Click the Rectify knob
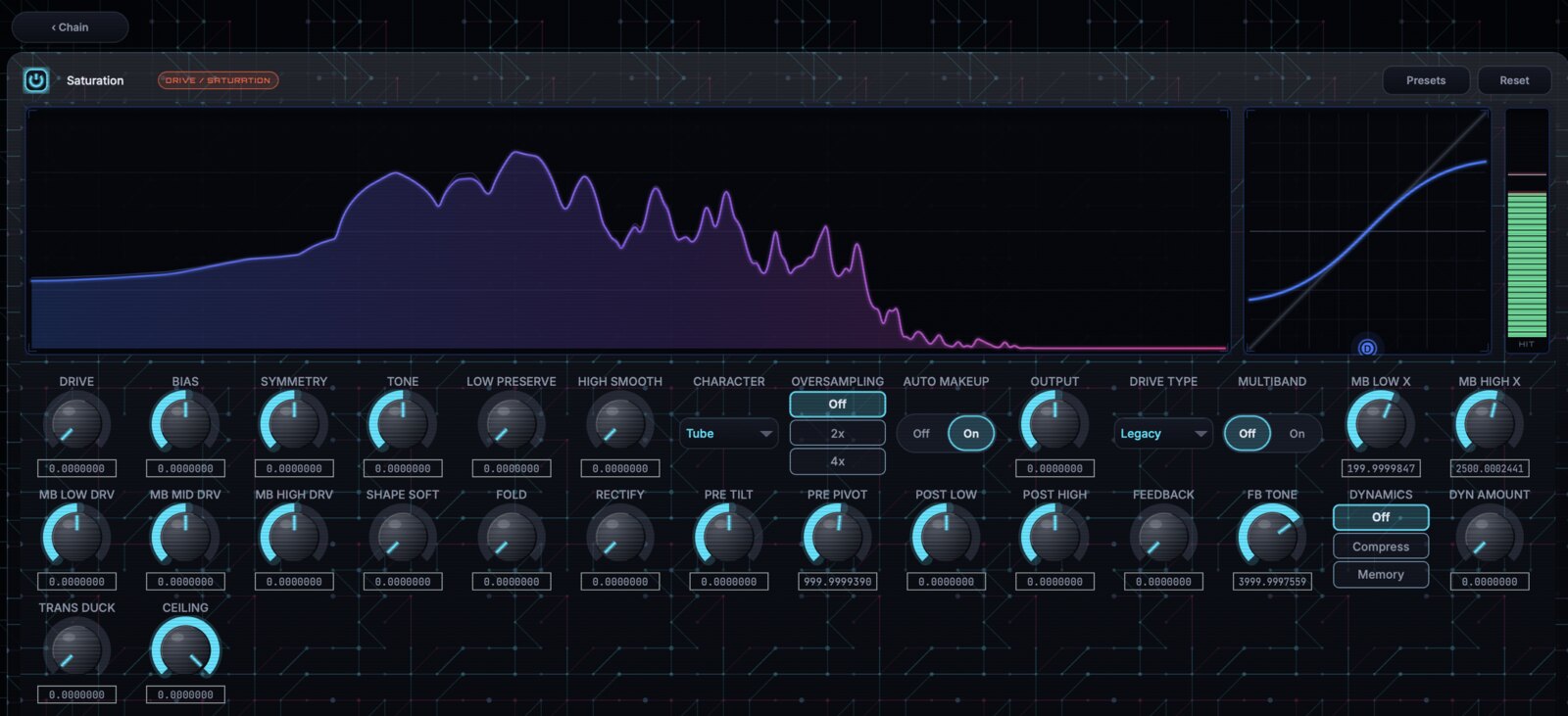Image resolution: width=1568 pixels, height=716 pixels. click(619, 537)
